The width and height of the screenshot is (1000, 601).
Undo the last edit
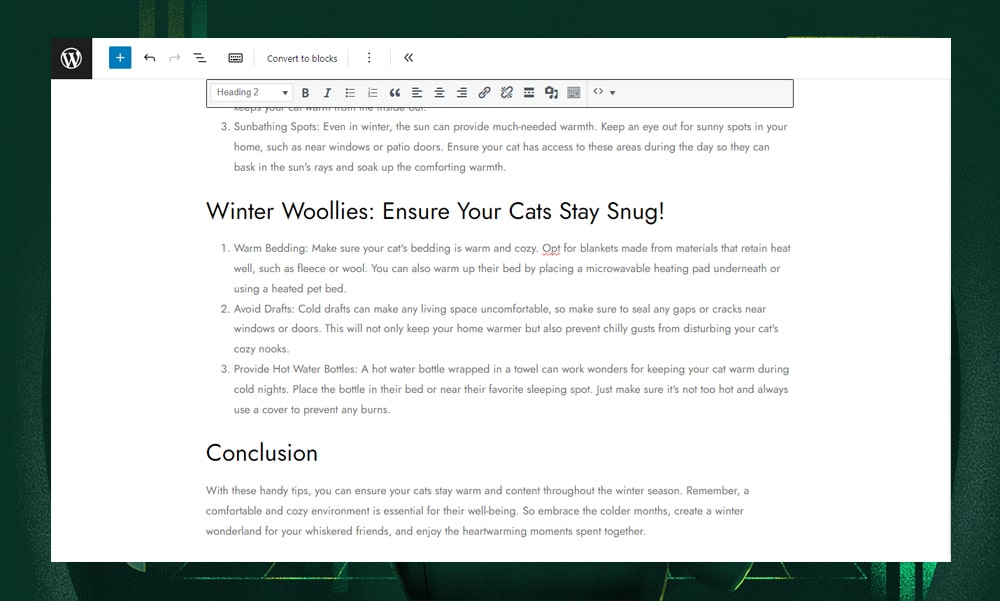[149, 58]
